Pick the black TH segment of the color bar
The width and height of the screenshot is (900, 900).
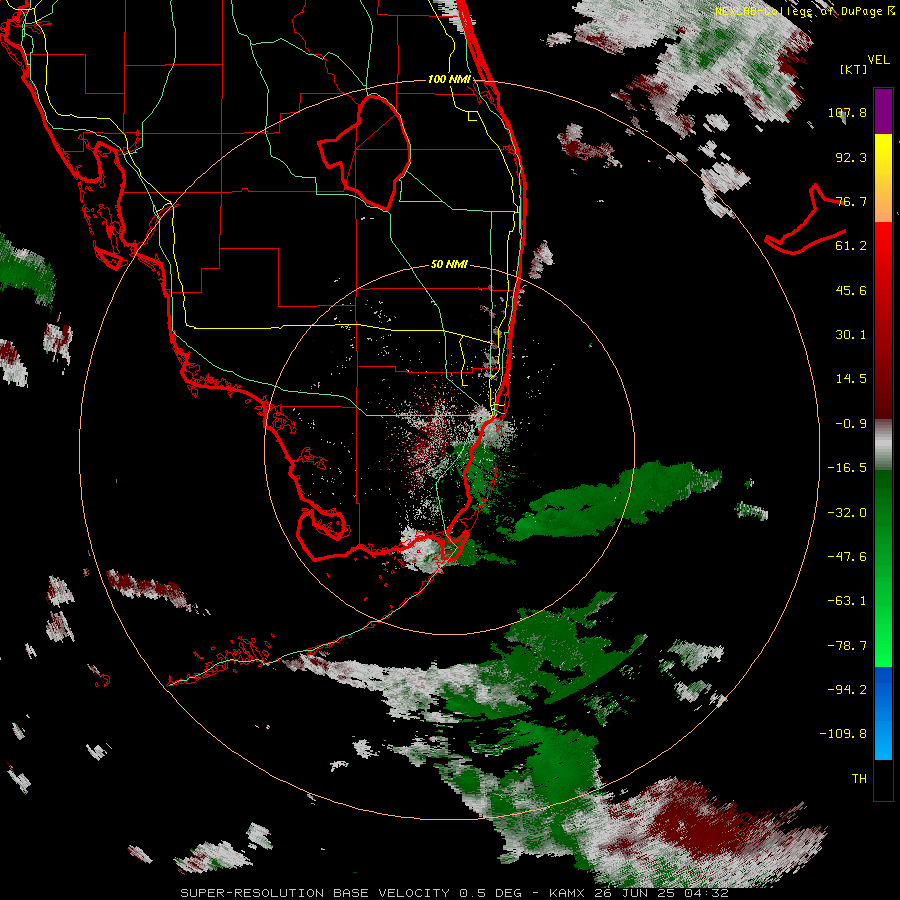pyautogui.click(x=883, y=779)
